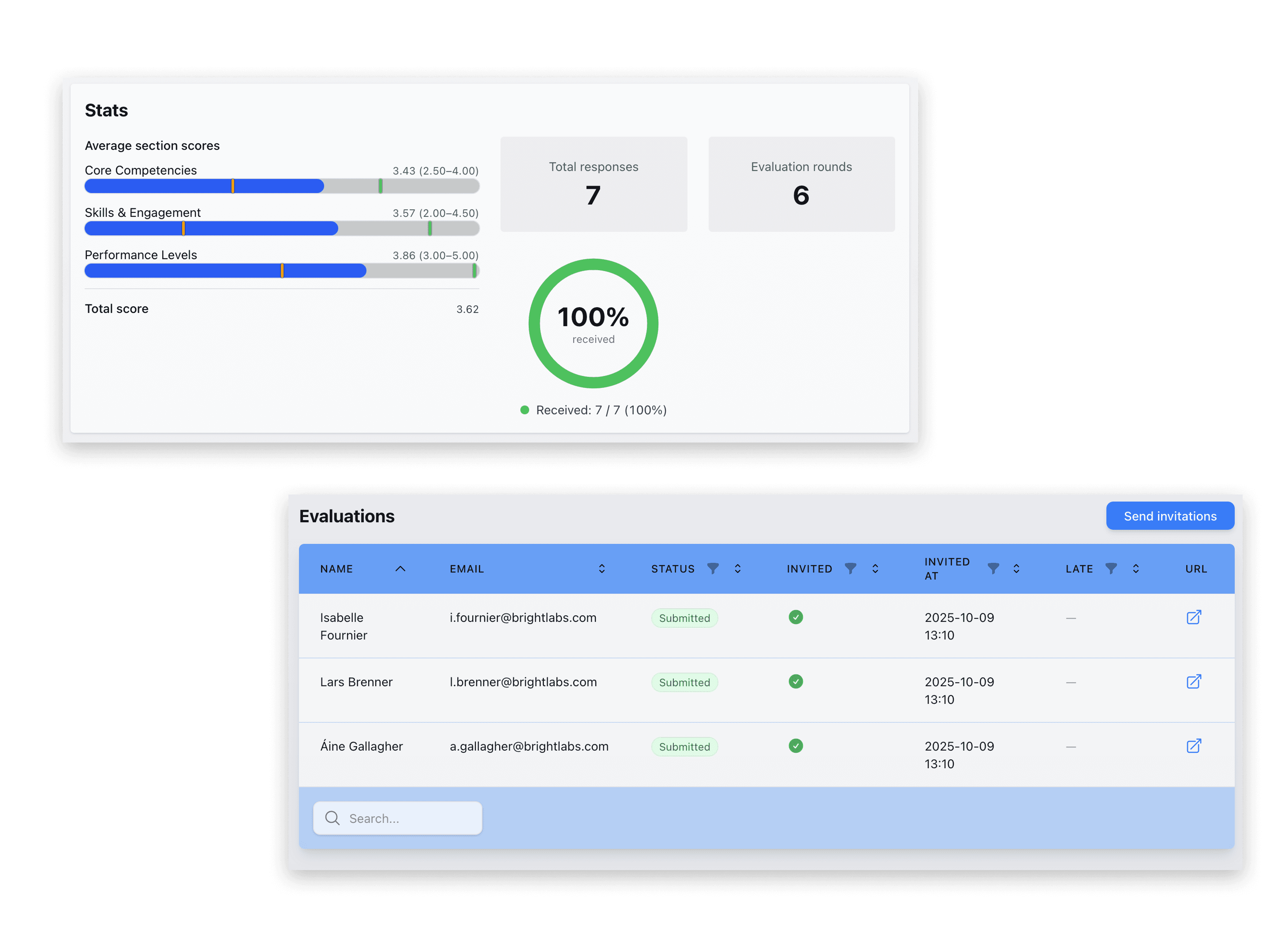Click the 100% received progress ring

pyautogui.click(x=593, y=323)
